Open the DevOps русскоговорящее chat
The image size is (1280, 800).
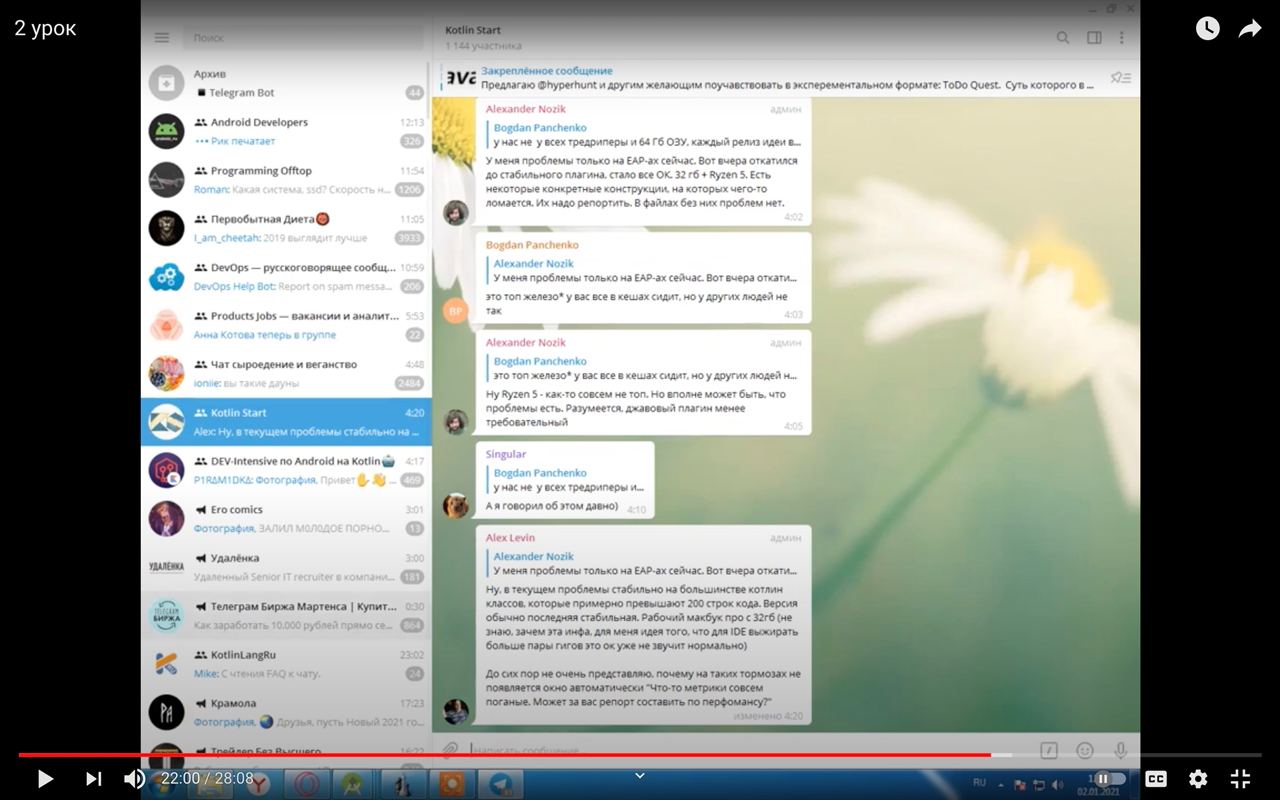pyautogui.click(x=287, y=276)
